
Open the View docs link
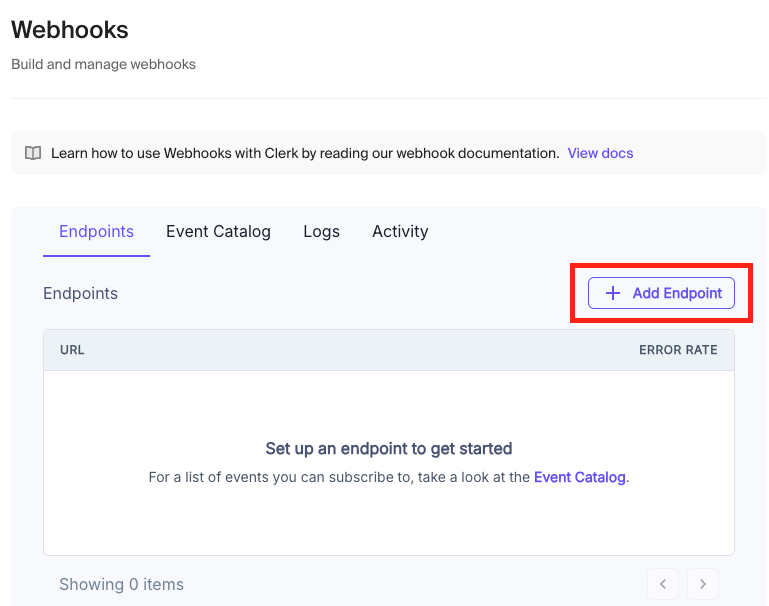tap(600, 153)
